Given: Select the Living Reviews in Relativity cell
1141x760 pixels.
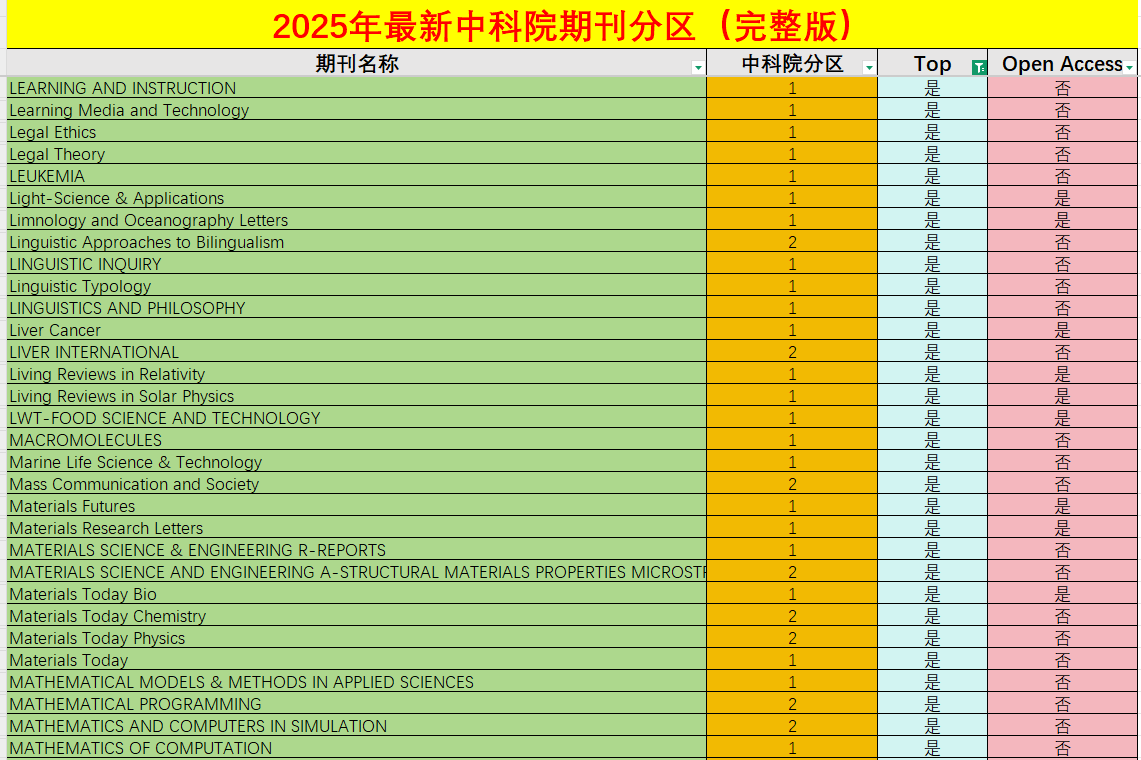Looking at the screenshot, I should 107,374.
